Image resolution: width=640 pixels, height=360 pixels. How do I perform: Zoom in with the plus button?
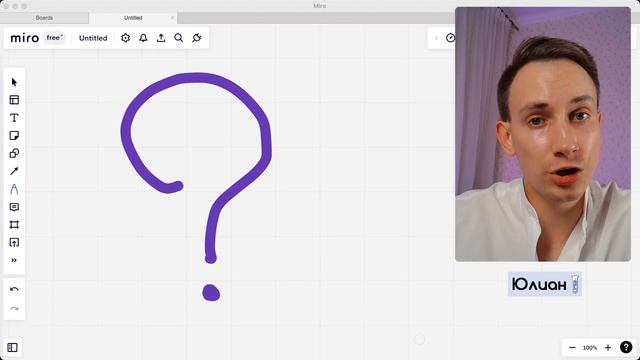[608, 347]
